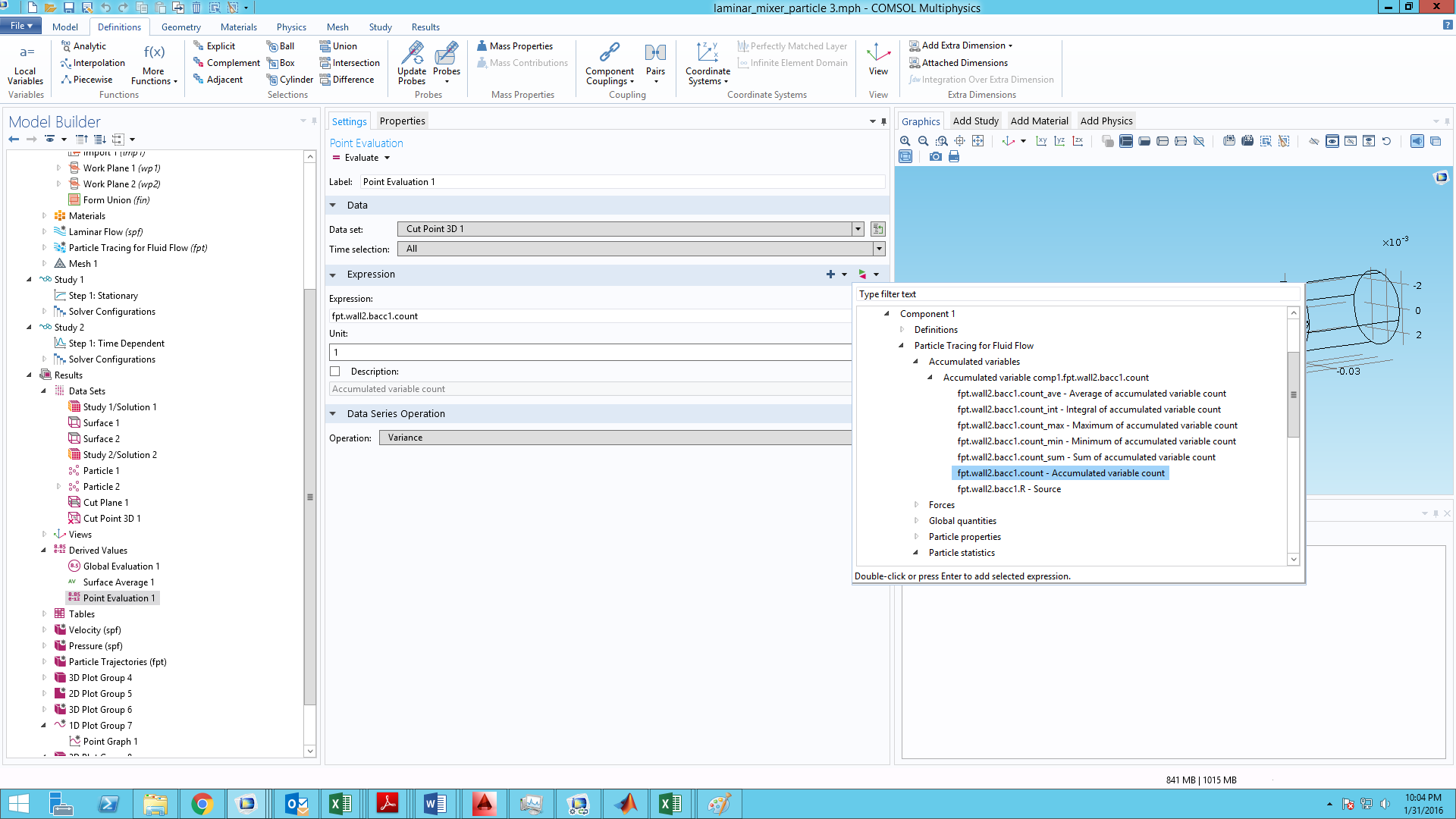The width and height of the screenshot is (1456, 819).
Task: Open the Time selection dropdown
Action: [x=879, y=249]
